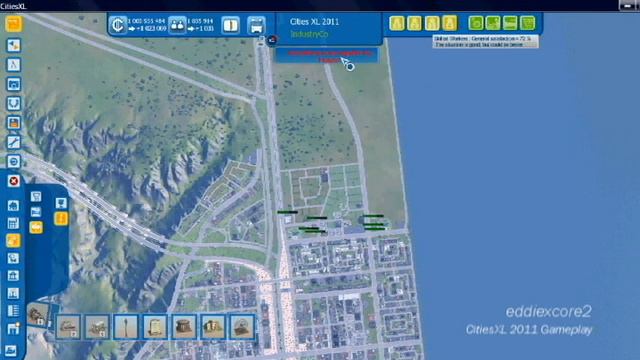Click the list lines icon in build menu
Screen dimensions: 640x360
tap(13, 311)
